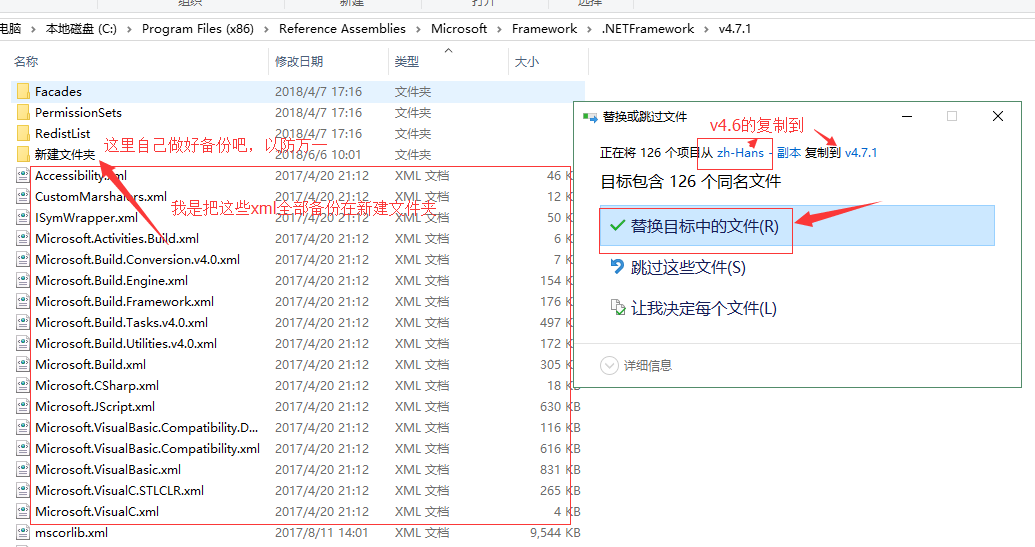Click the Microsoft.JScript.xml file icon
Viewport: 1035px width, 547px height.
(x=23, y=406)
